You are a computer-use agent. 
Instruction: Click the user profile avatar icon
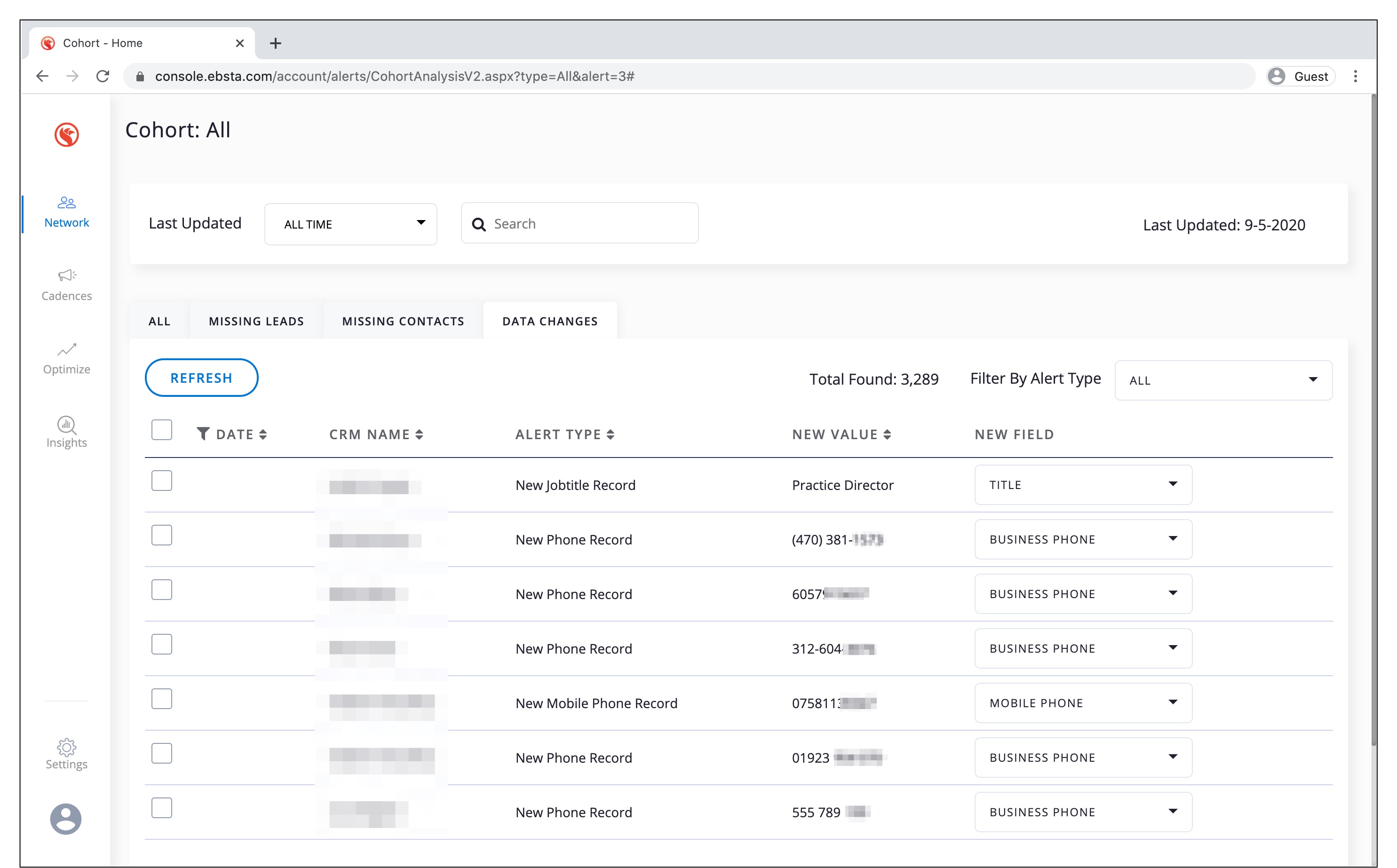coord(66,818)
